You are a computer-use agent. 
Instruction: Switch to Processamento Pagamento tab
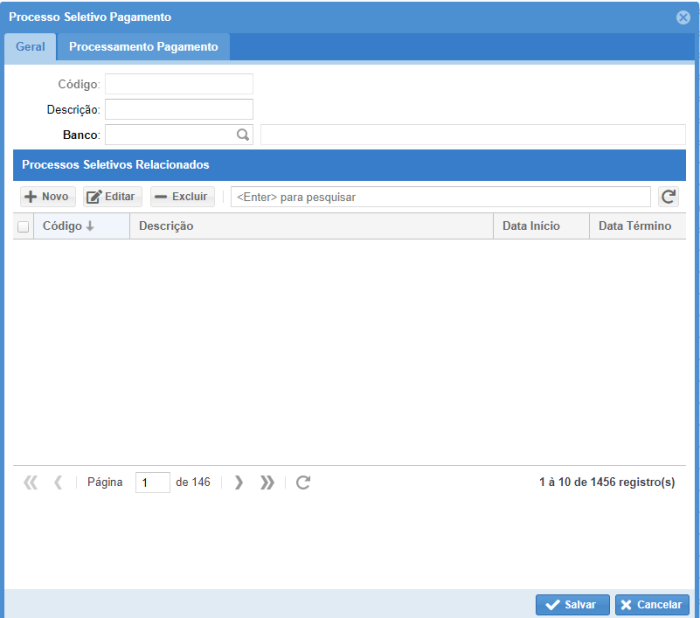coord(143,47)
